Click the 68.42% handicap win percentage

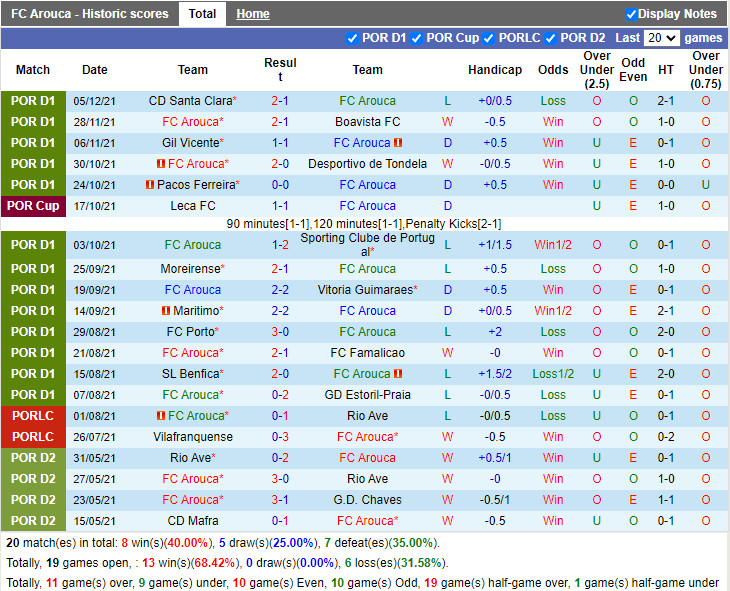tap(215, 563)
